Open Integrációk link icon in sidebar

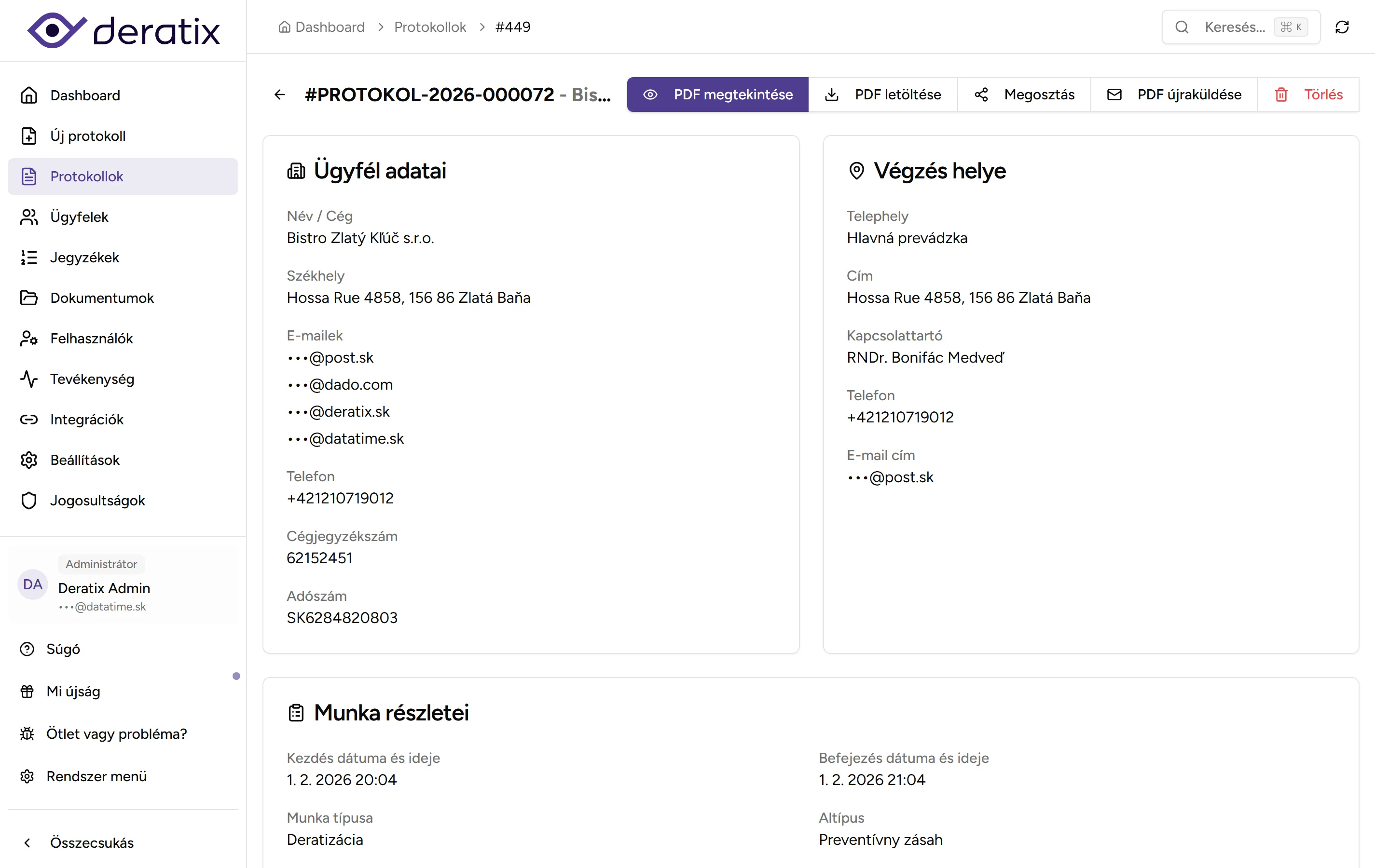pyautogui.click(x=28, y=420)
